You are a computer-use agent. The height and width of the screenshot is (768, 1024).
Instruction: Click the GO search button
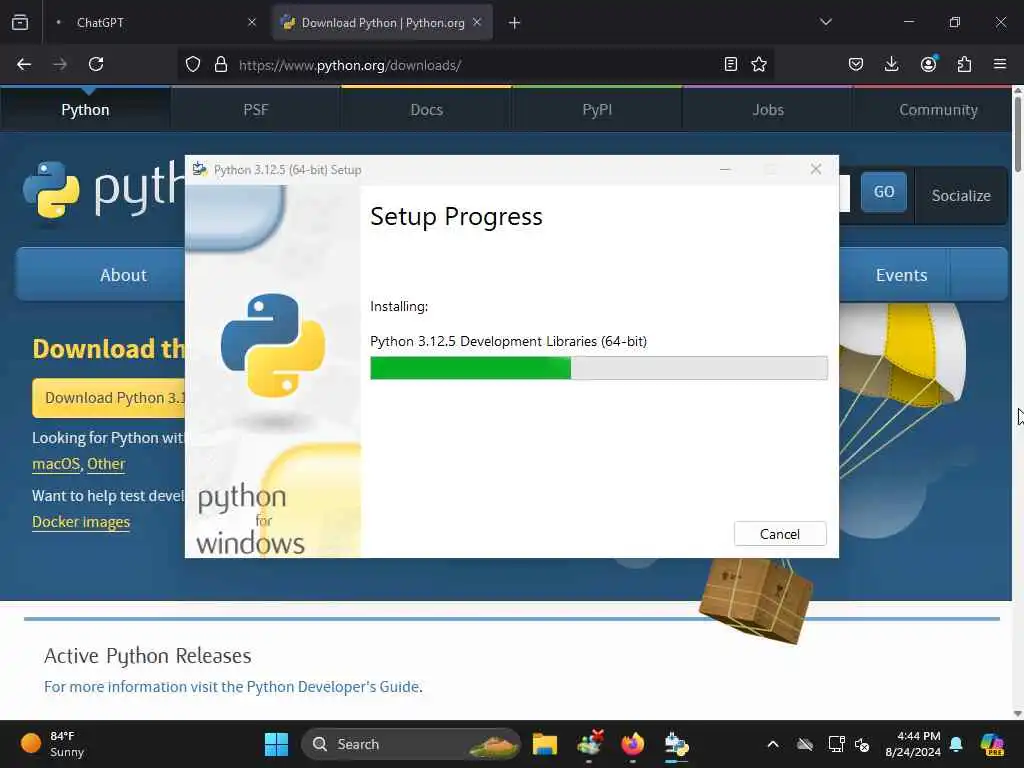point(884,192)
